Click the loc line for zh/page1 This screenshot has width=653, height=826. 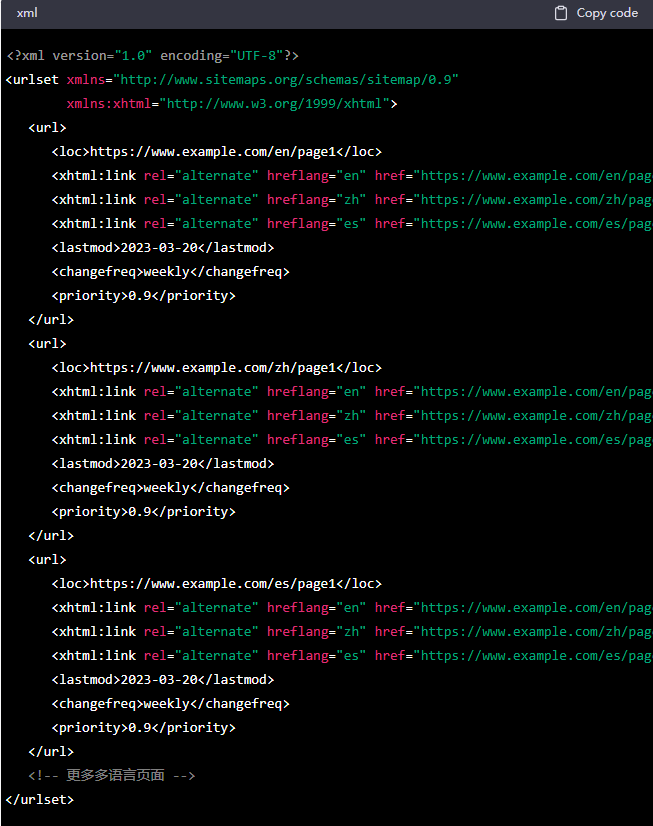tap(216, 368)
